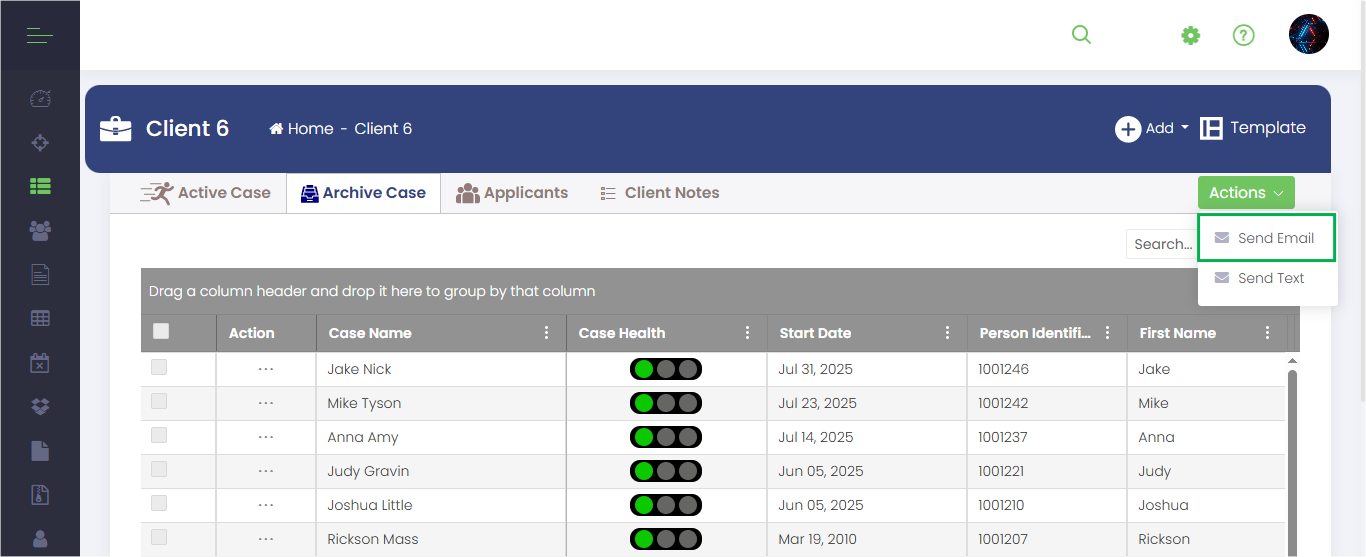Click the people group icon in sidebar
This screenshot has width=1366, height=557.
click(x=40, y=231)
